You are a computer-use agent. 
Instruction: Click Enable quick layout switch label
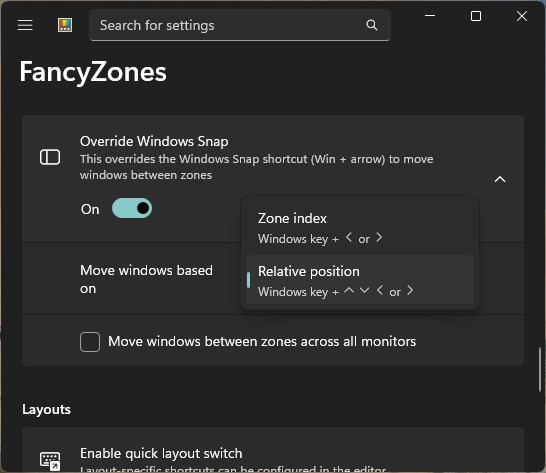click(161, 453)
